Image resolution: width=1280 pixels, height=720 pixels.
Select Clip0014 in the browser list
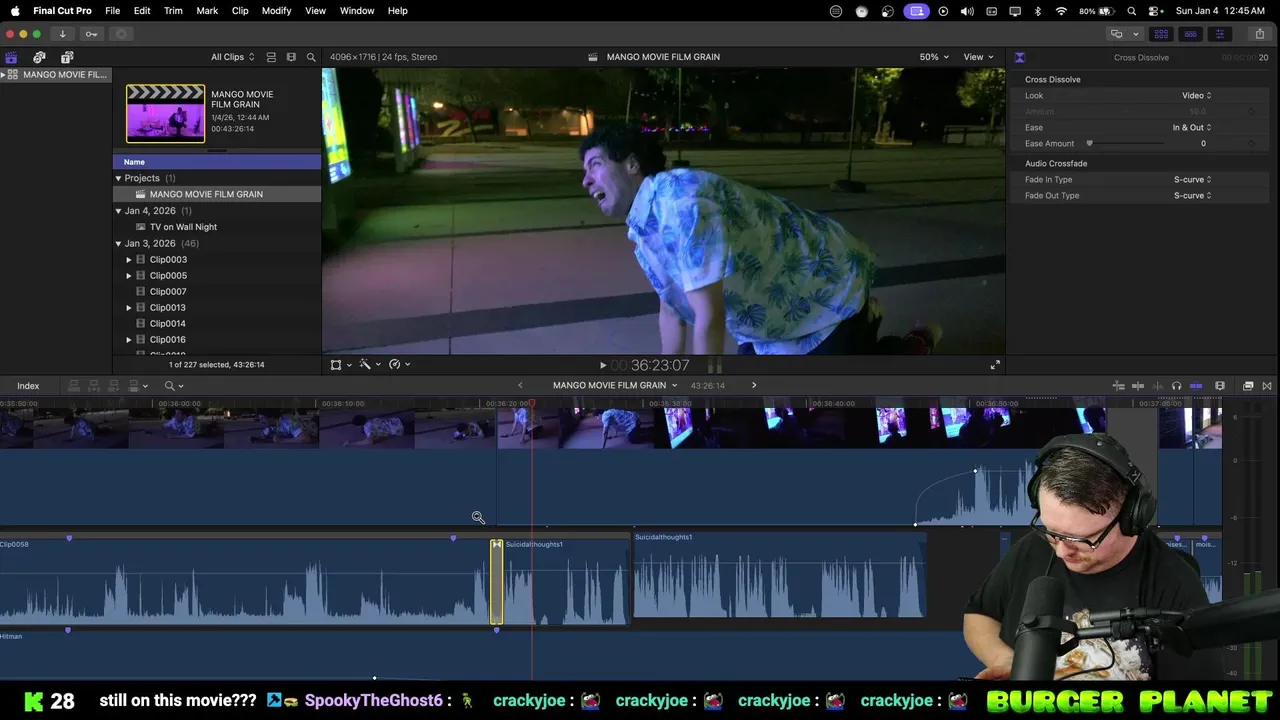click(x=168, y=324)
